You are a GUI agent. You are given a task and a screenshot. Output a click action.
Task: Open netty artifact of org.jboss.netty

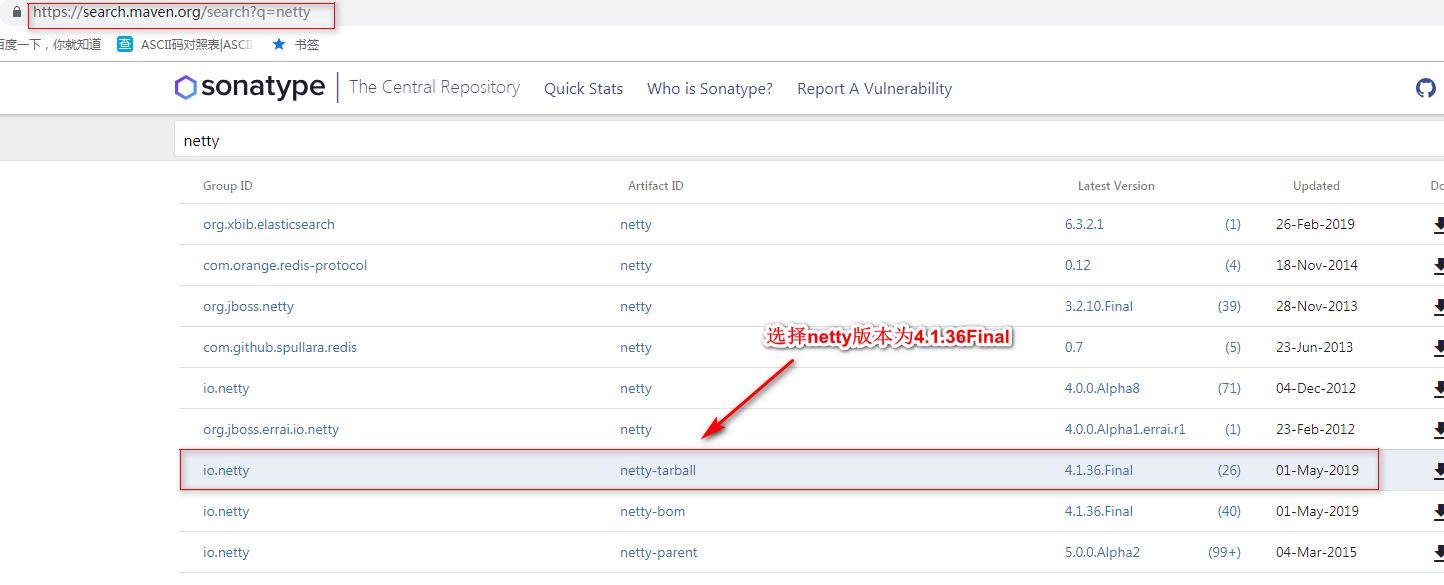click(636, 306)
